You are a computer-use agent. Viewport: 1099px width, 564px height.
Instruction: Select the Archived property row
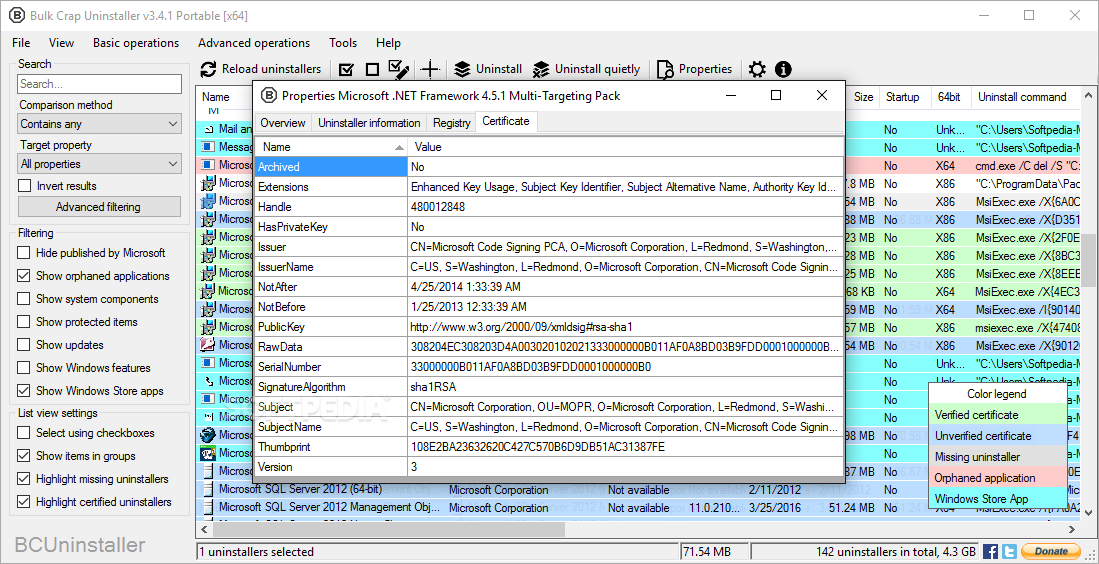tap(549, 167)
